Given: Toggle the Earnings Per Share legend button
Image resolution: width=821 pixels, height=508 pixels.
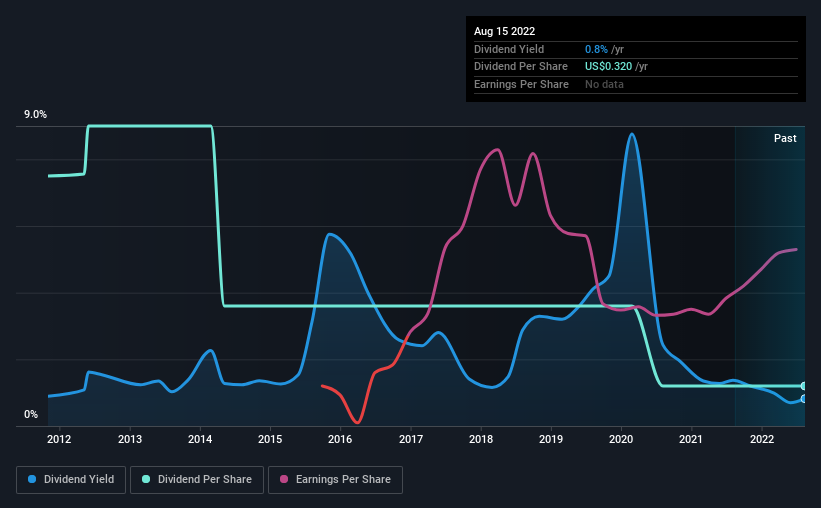Looking at the screenshot, I should [335, 480].
